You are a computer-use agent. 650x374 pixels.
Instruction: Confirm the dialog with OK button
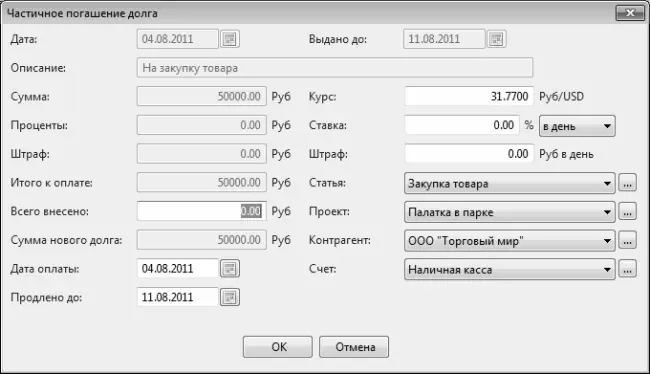[278, 347]
